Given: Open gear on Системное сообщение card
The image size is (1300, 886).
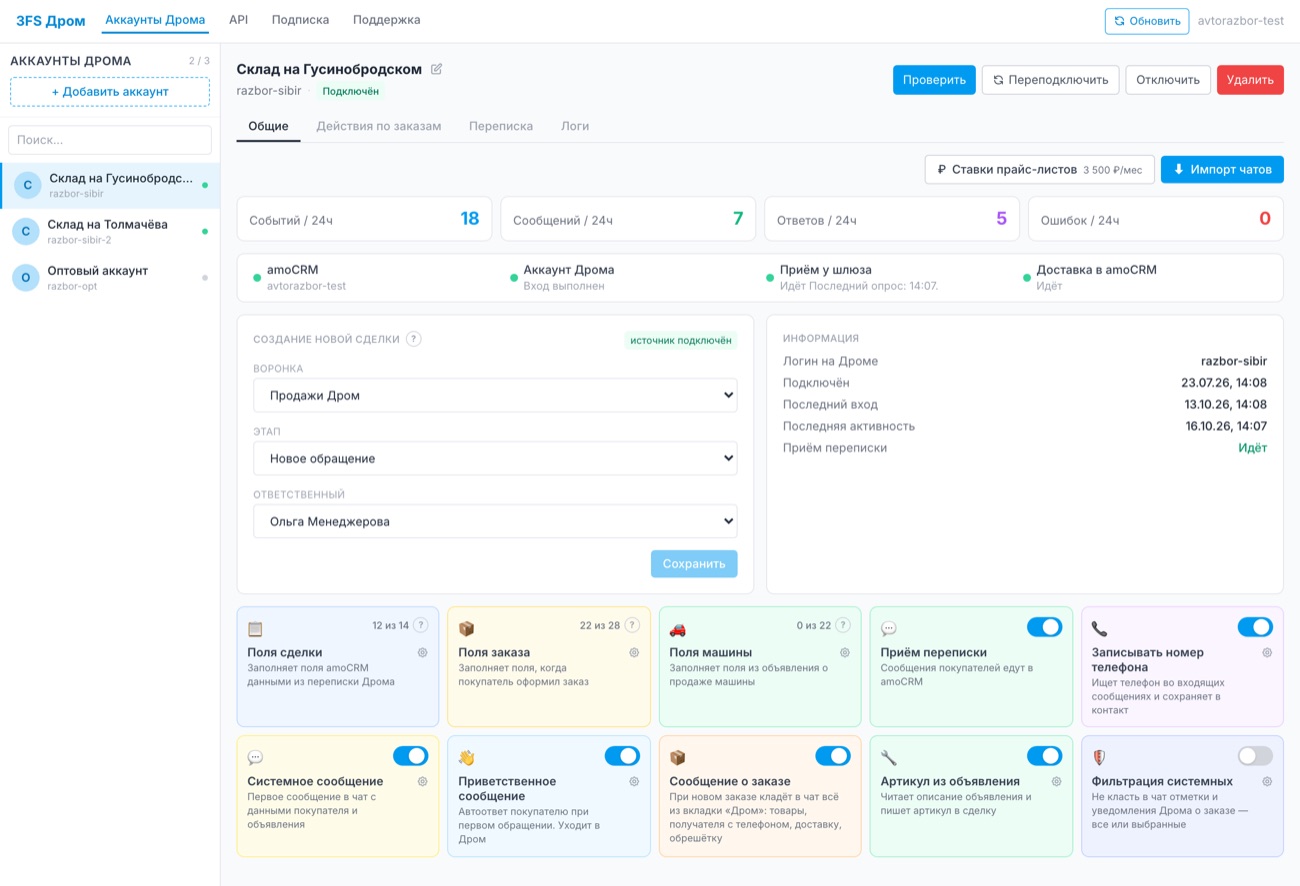Looking at the screenshot, I should (423, 781).
